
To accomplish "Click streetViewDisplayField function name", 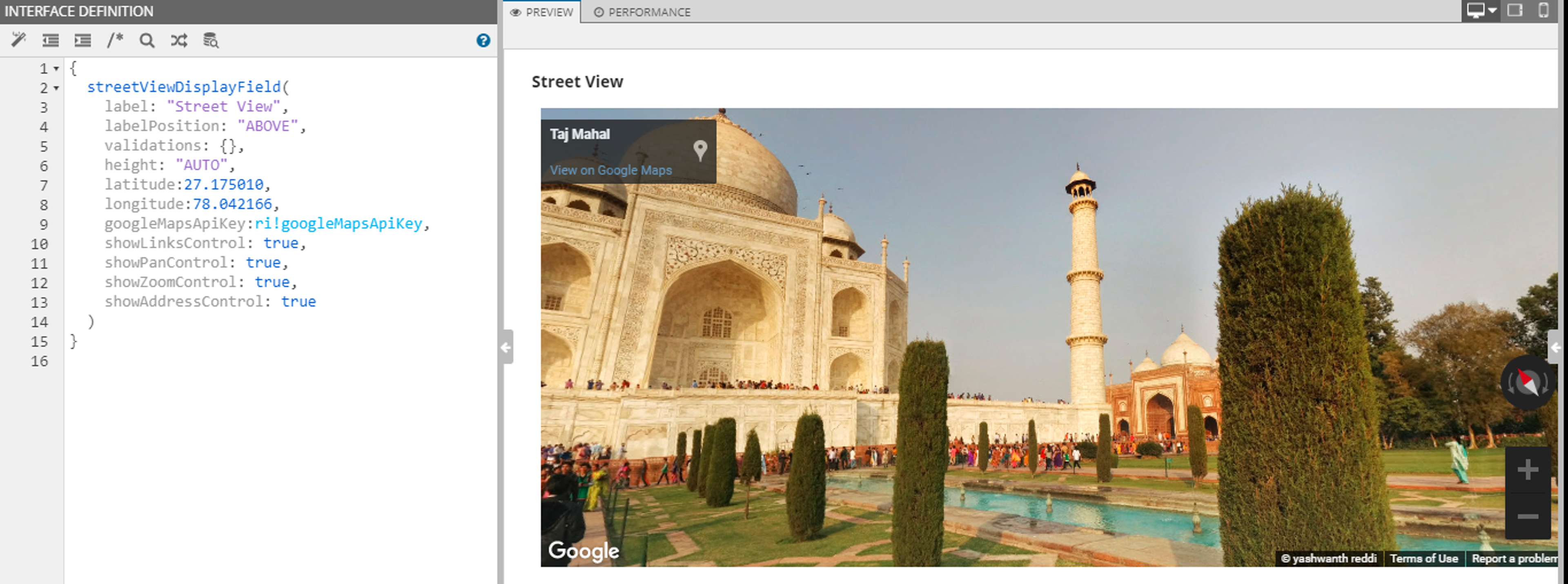I will pos(184,87).
